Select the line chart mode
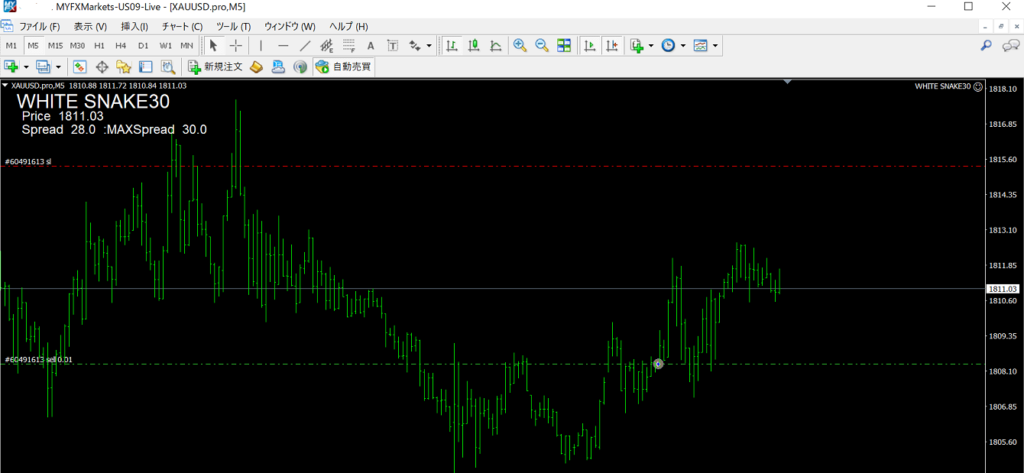Viewport: 1024px width, 473px height. (x=496, y=46)
